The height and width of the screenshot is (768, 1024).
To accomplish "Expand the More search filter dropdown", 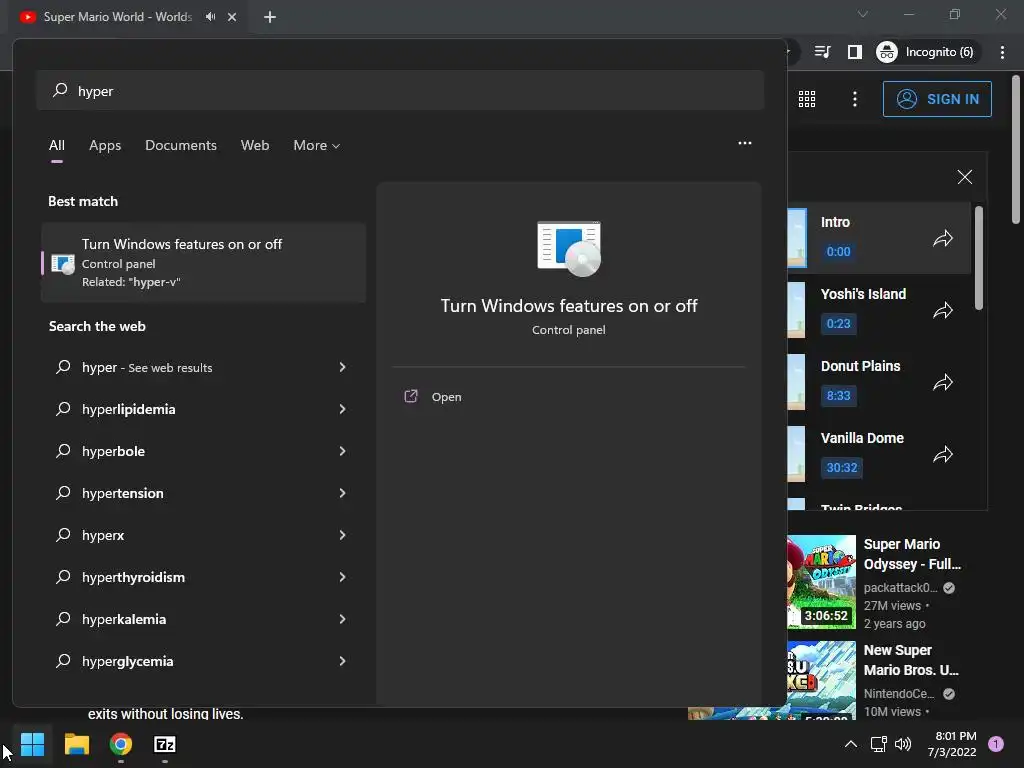I will pos(317,145).
